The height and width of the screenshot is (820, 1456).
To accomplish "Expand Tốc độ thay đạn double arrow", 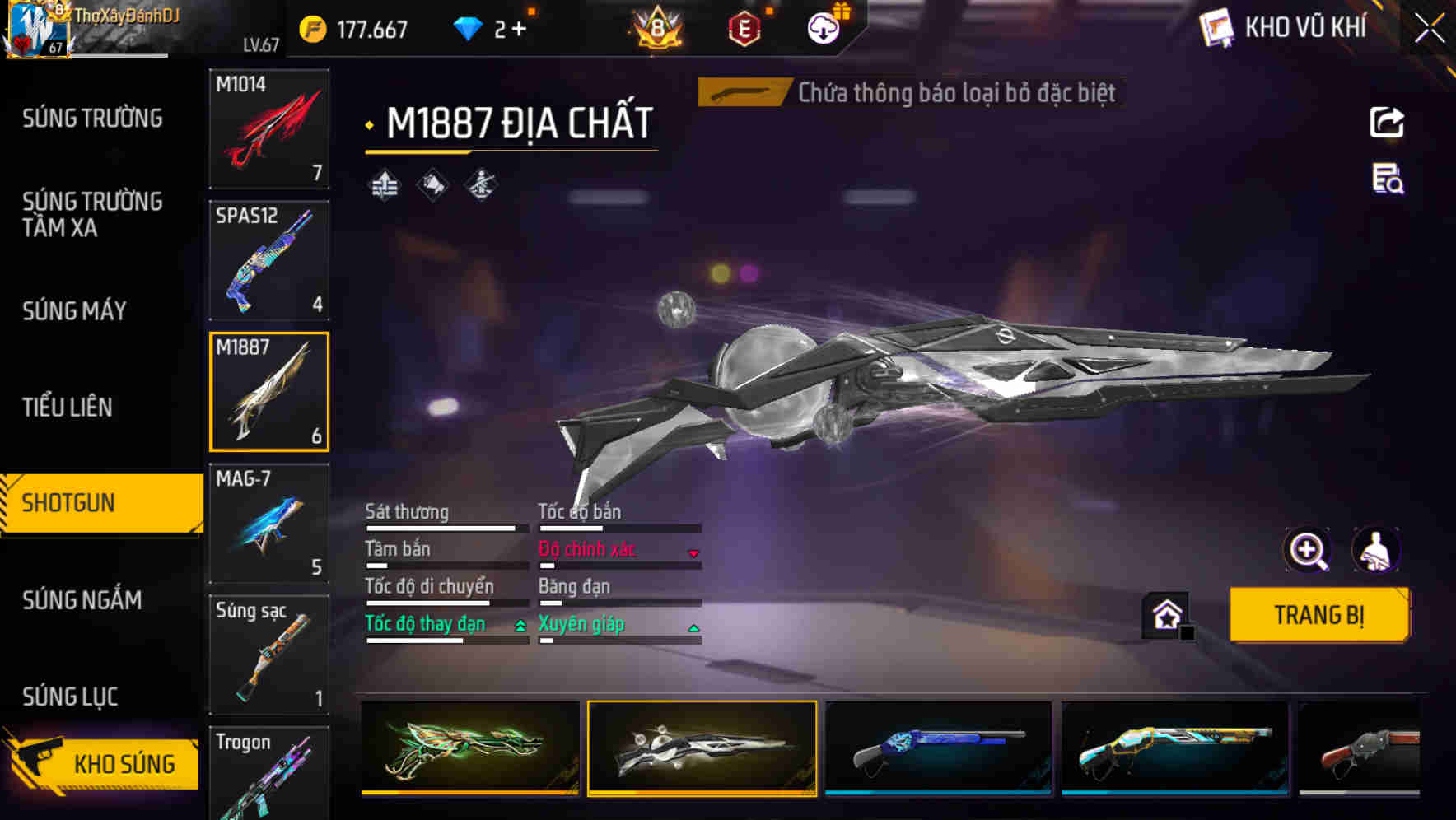I will coord(520,627).
